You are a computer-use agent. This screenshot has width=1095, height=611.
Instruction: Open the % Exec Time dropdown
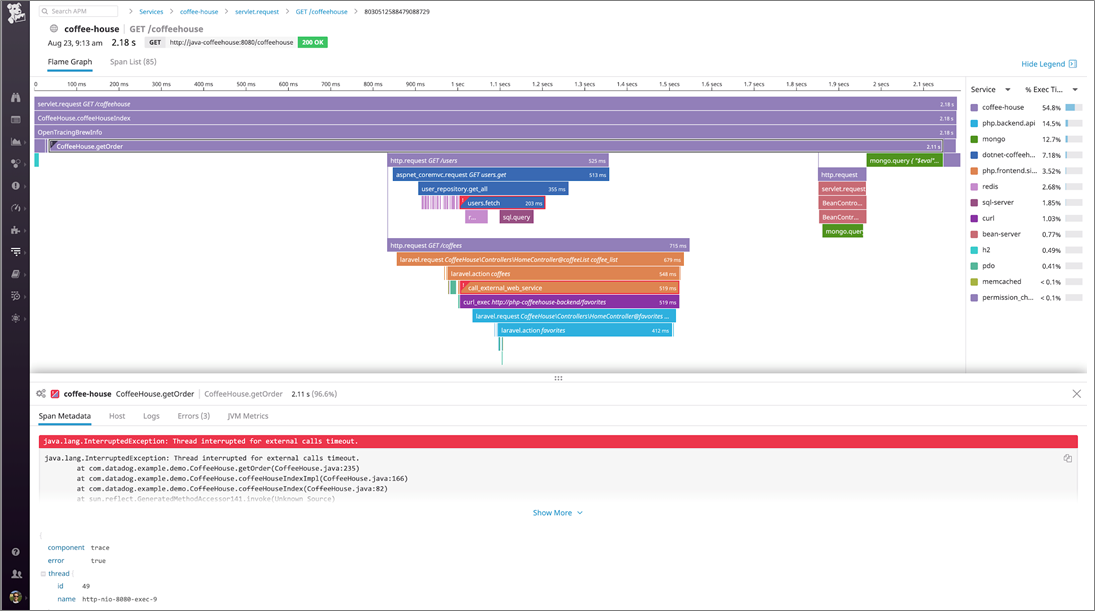(x=1051, y=89)
